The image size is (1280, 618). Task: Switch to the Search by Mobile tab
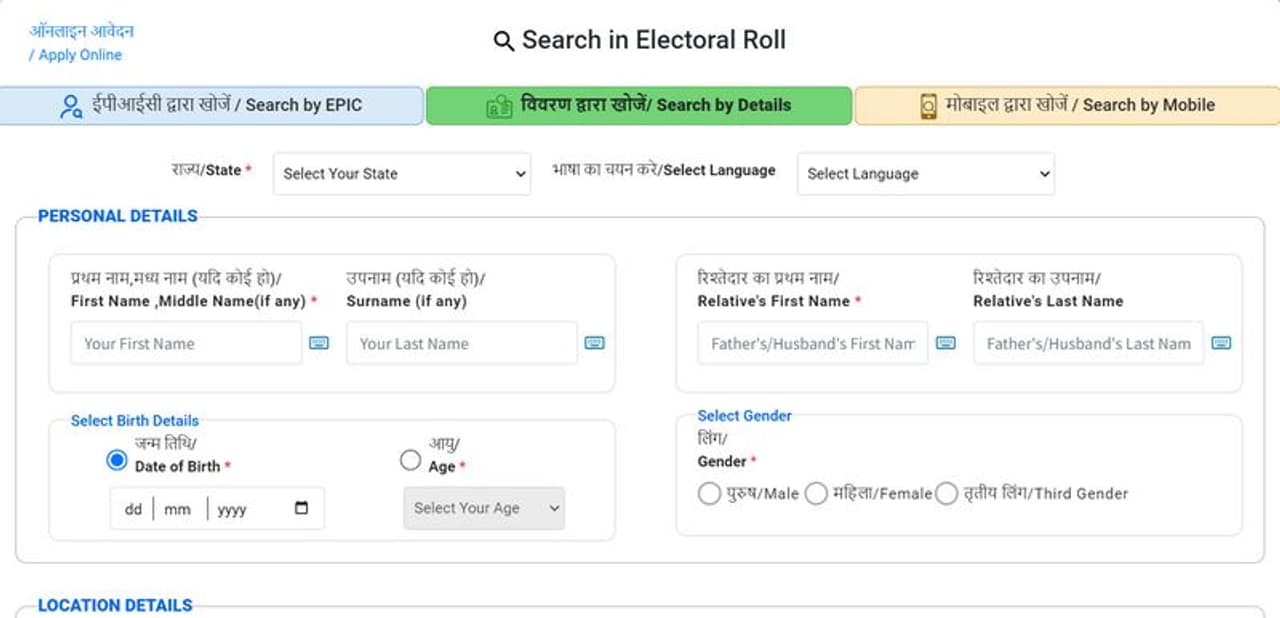[1066, 106]
